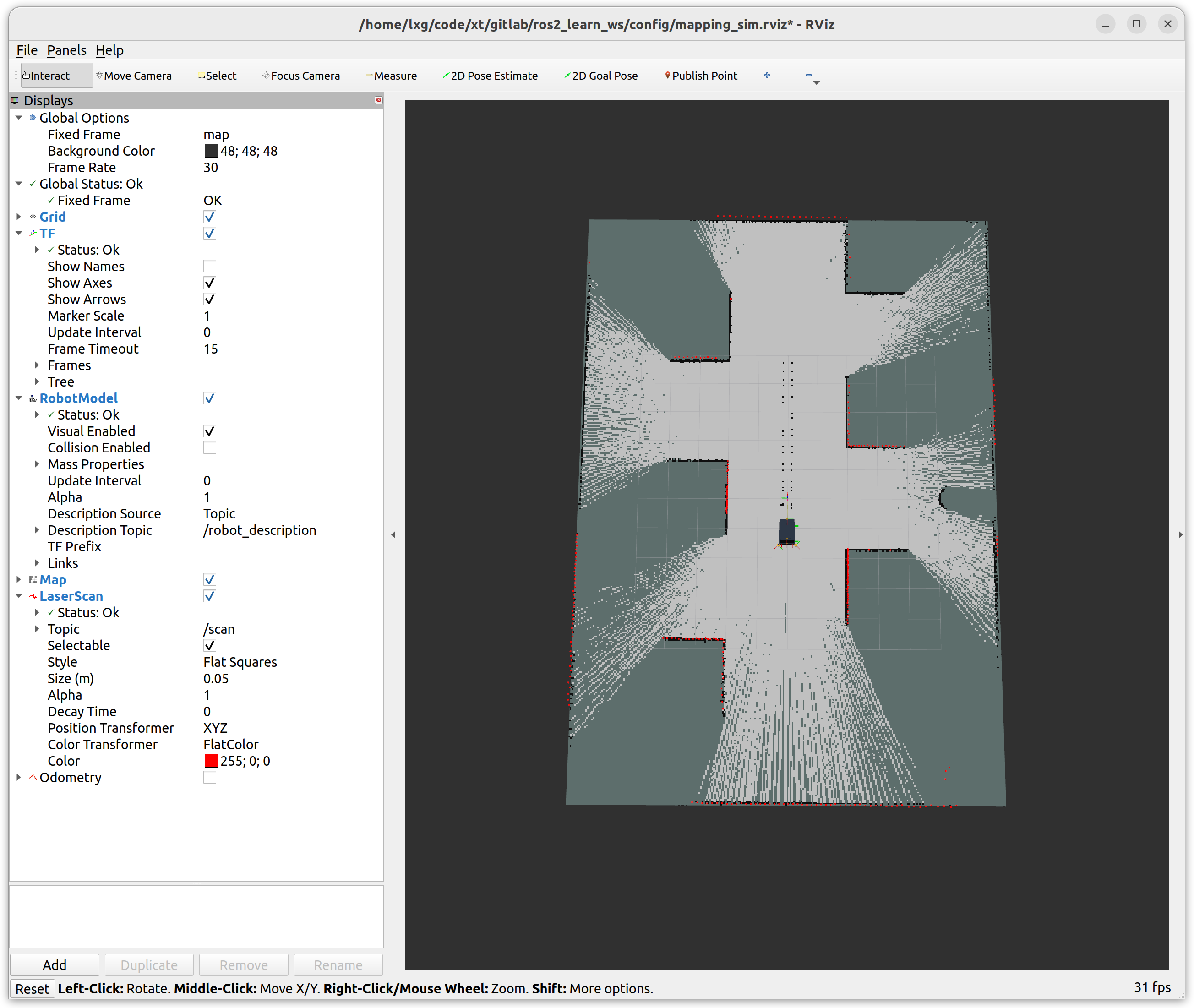Open the File menu
The height and width of the screenshot is (1008, 1194).
[27, 50]
